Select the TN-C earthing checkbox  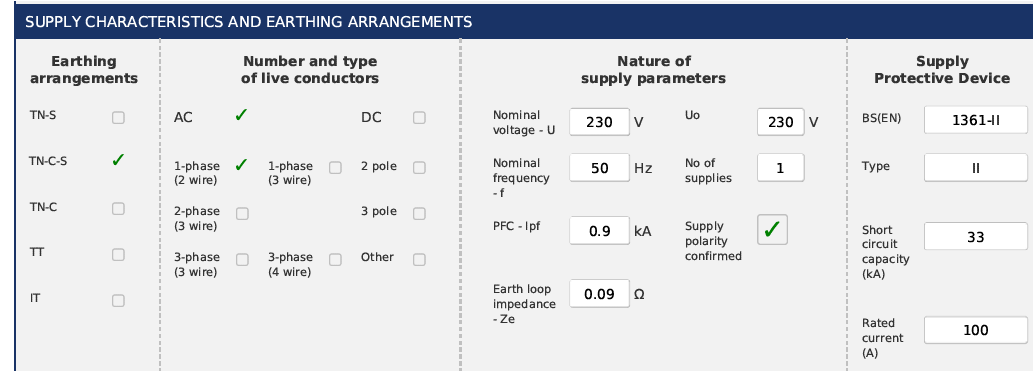[x=118, y=209]
